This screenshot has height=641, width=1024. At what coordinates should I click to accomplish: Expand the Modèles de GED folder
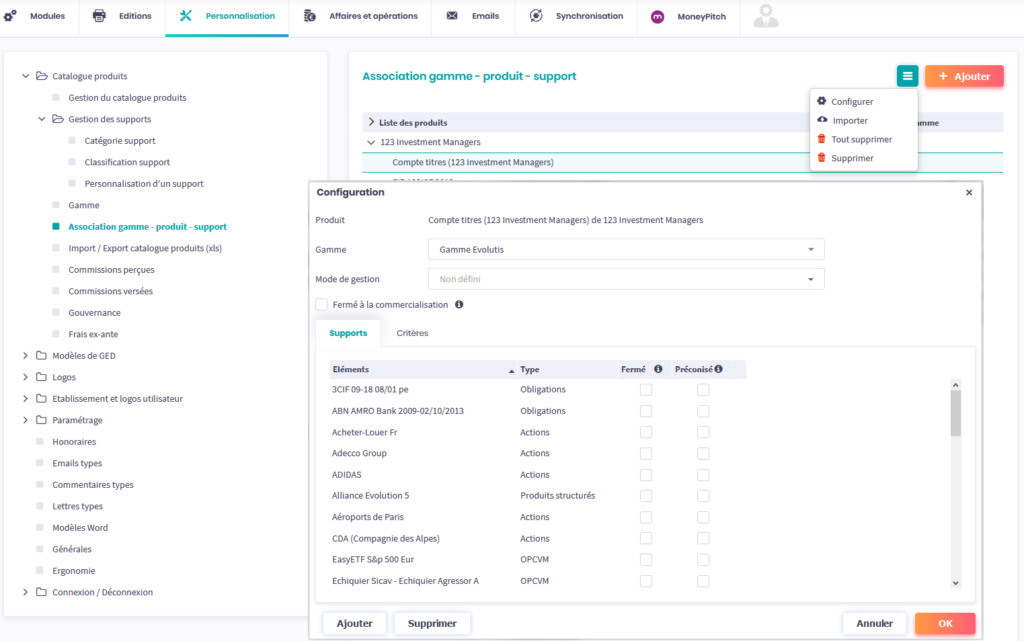tap(26, 356)
